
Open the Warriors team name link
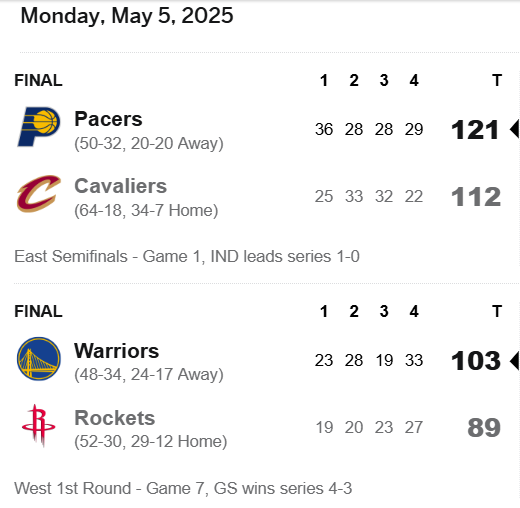(x=117, y=351)
